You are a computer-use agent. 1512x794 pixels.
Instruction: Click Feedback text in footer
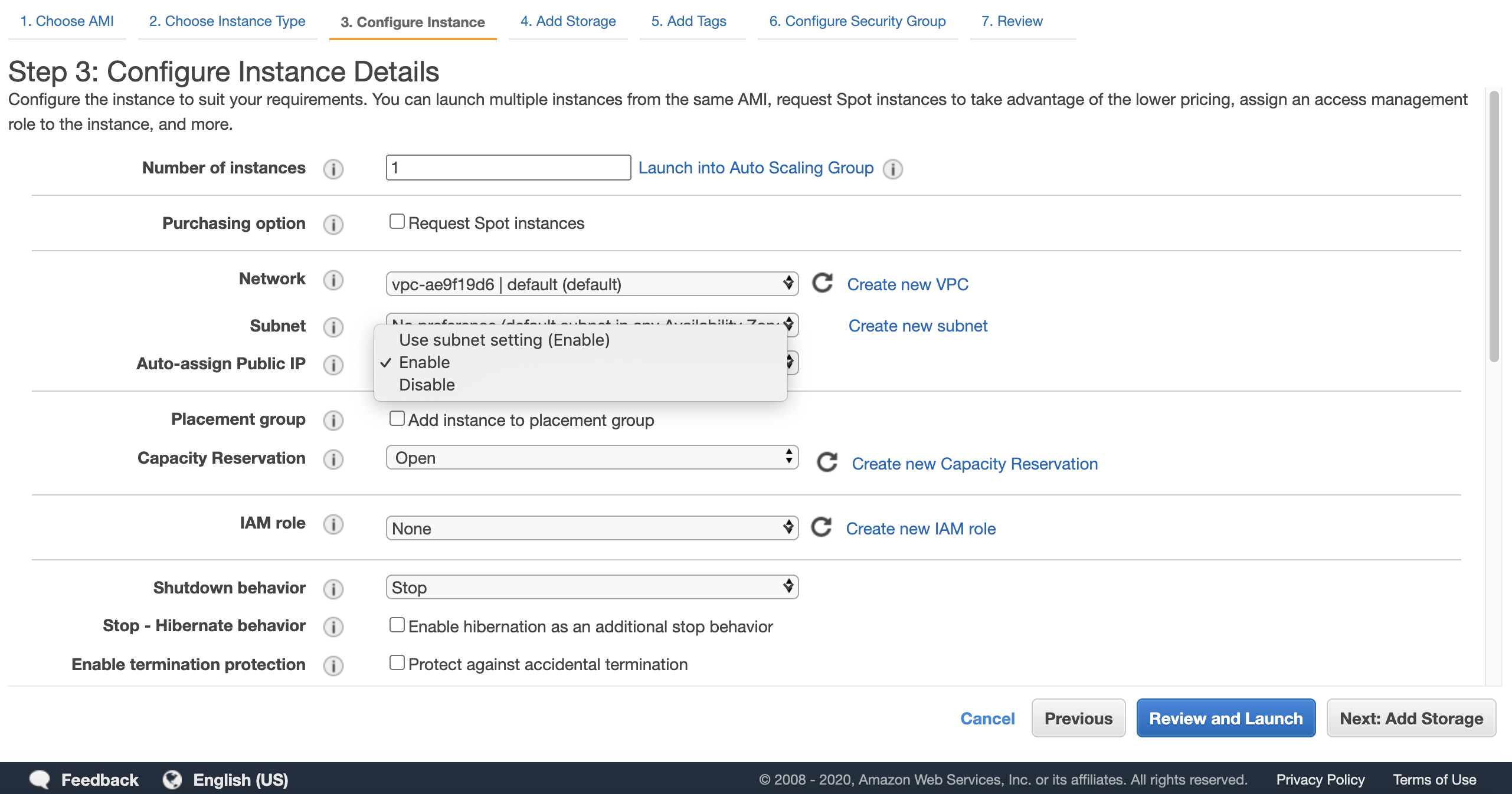pyautogui.click(x=100, y=779)
